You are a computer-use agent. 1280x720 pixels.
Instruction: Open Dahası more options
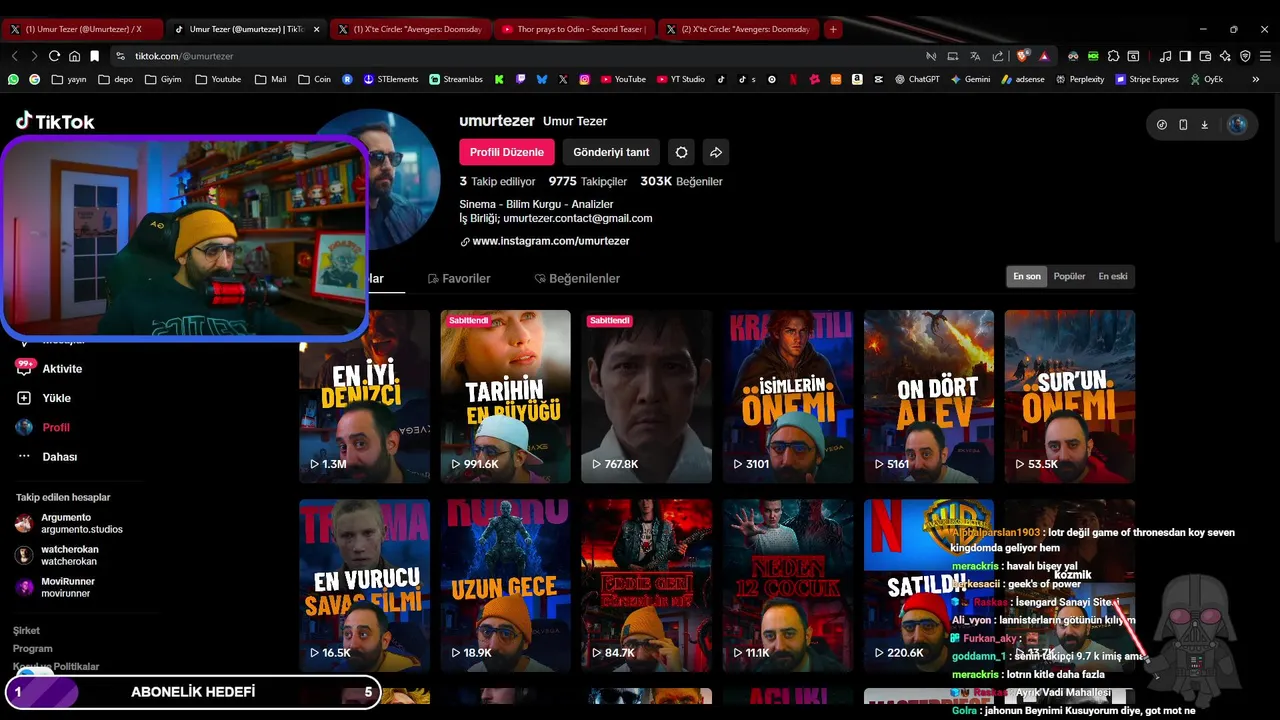(x=47, y=456)
